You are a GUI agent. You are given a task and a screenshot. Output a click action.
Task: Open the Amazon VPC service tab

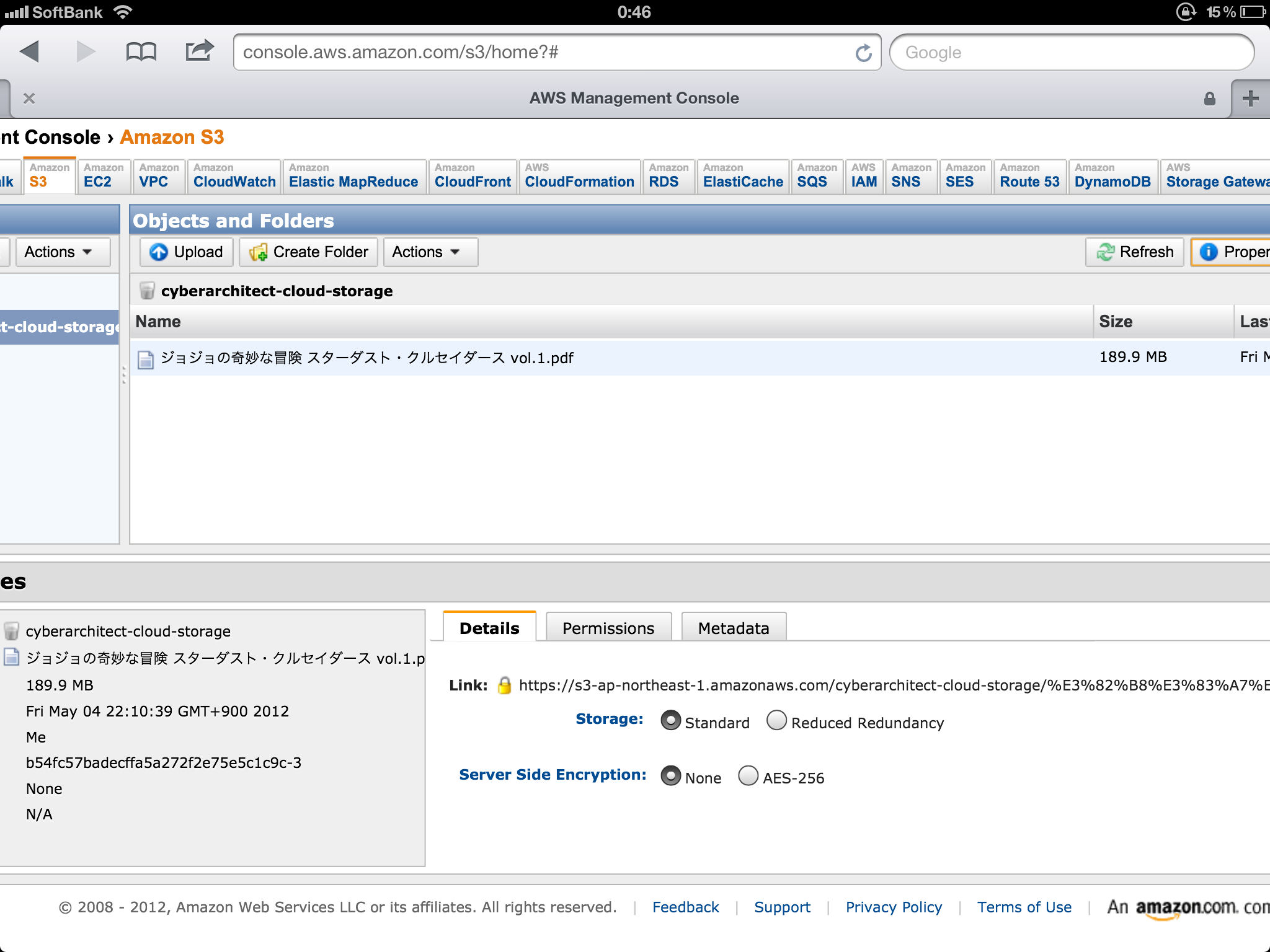[x=159, y=176]
